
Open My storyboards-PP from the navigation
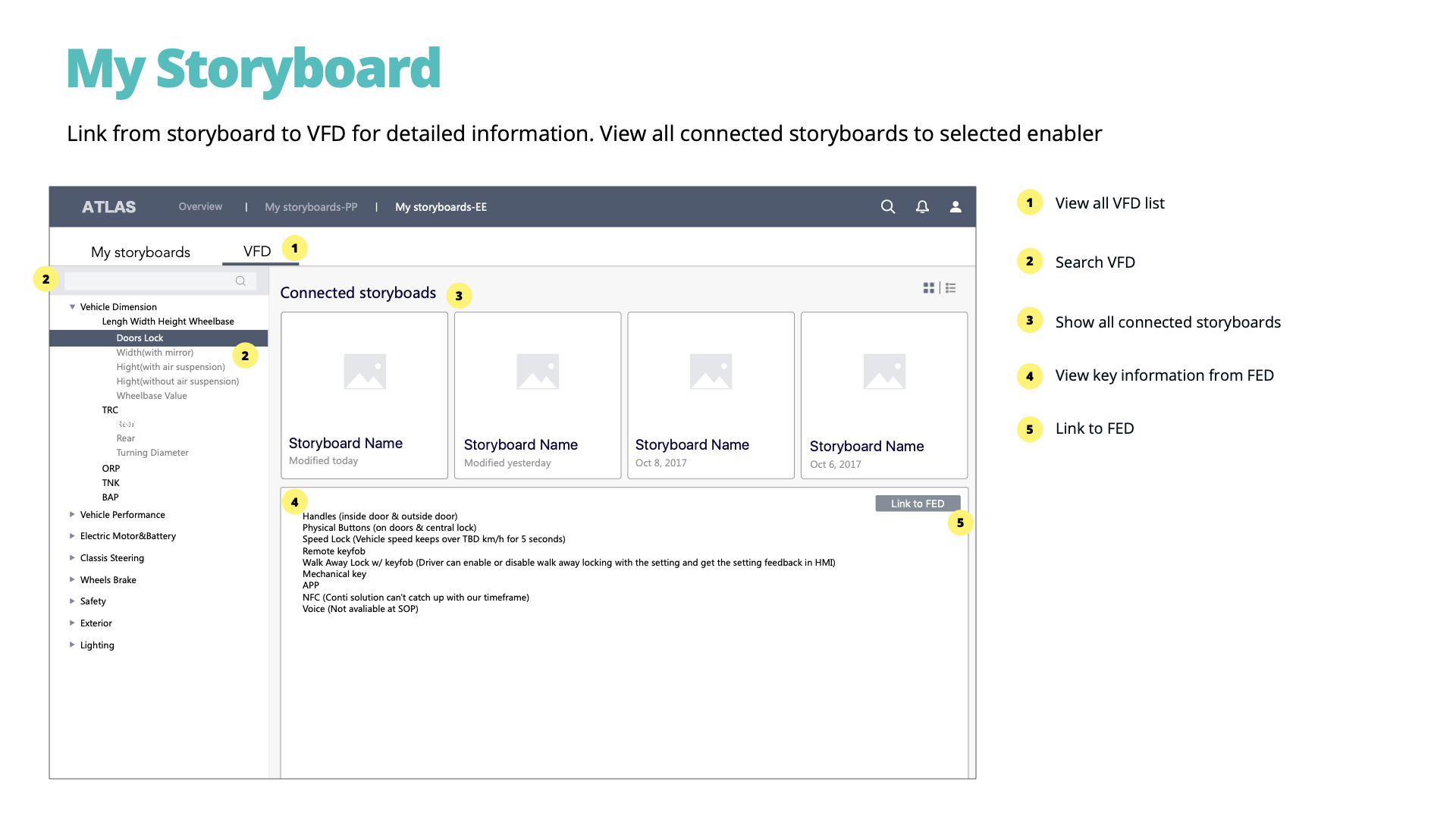click(311, 206)
